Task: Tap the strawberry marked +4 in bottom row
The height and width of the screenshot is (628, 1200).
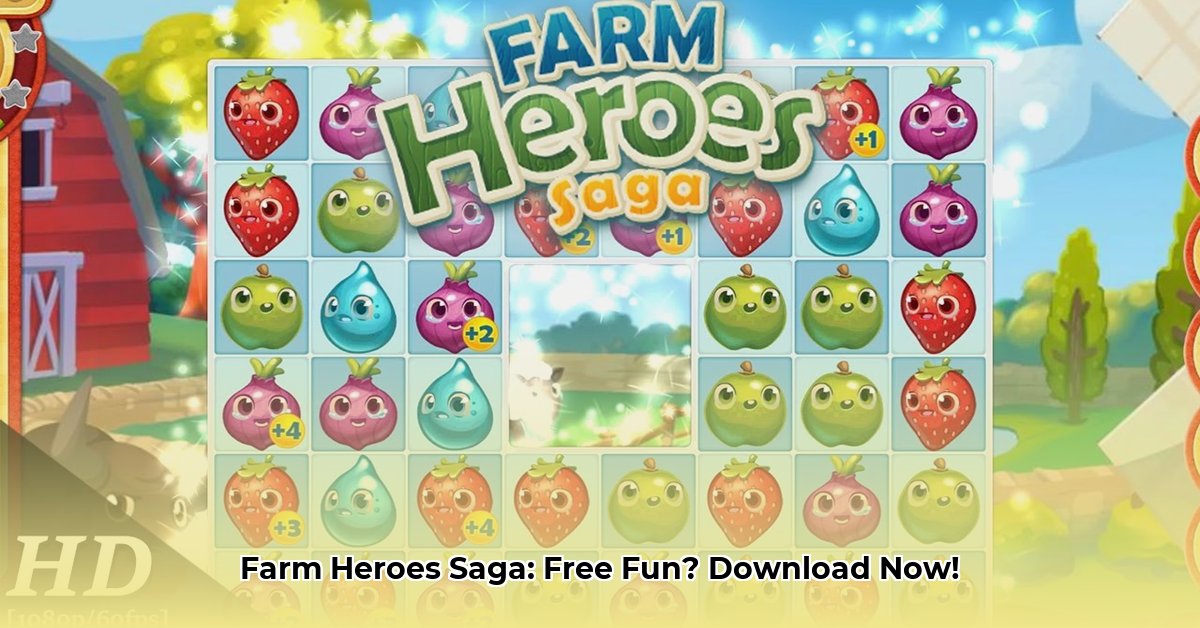Action: point(456,500)
